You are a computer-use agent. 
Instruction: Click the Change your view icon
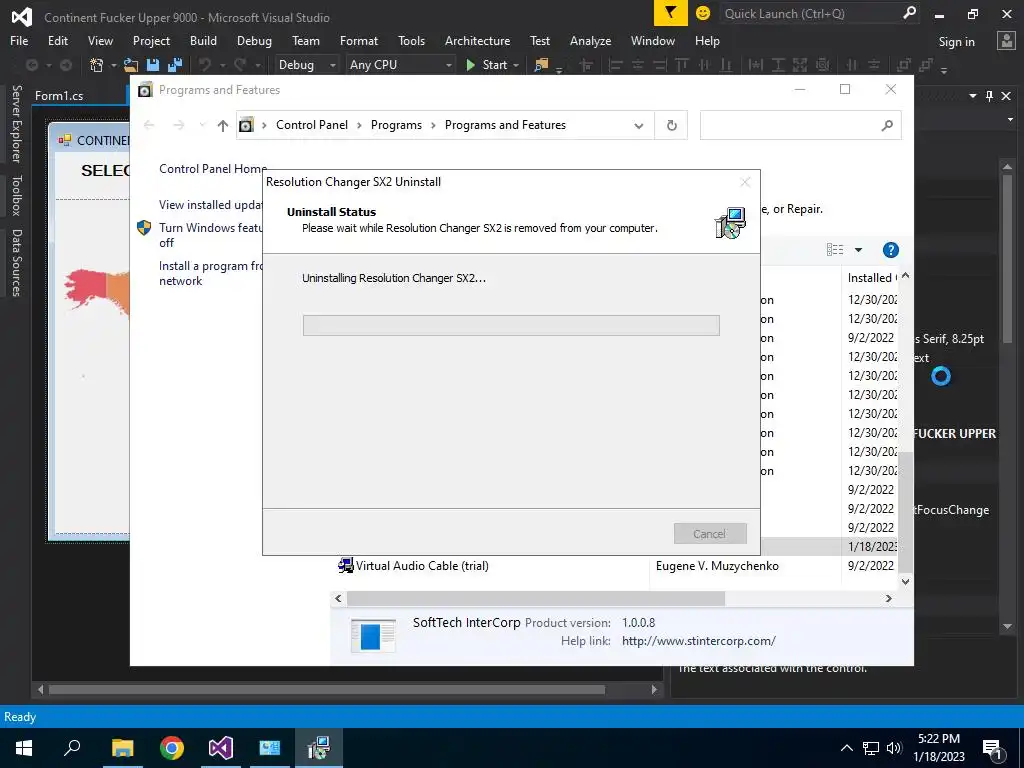pyautogui.click(x=835, y=250)
